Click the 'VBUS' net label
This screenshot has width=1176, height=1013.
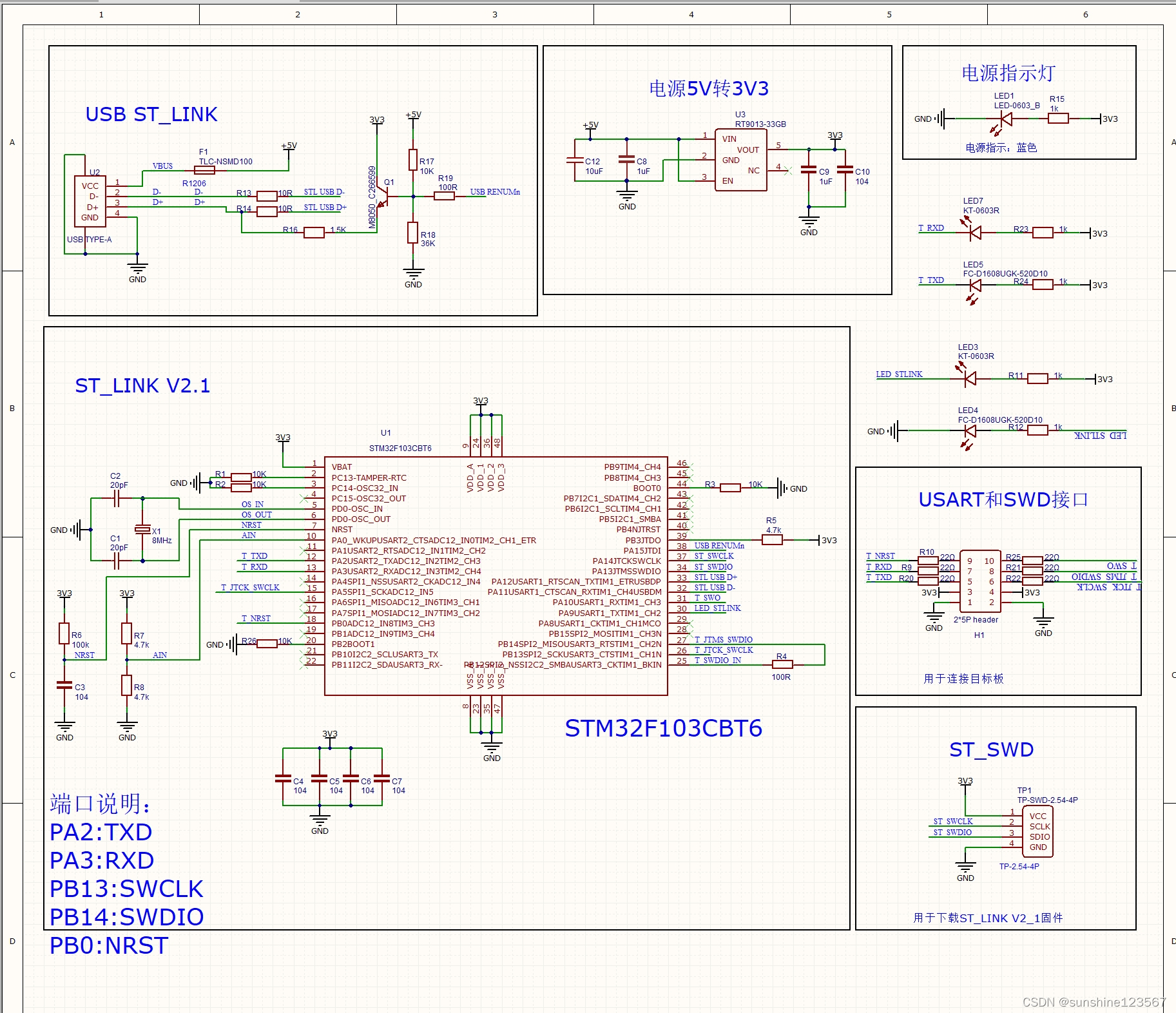[x=162, y=166]
